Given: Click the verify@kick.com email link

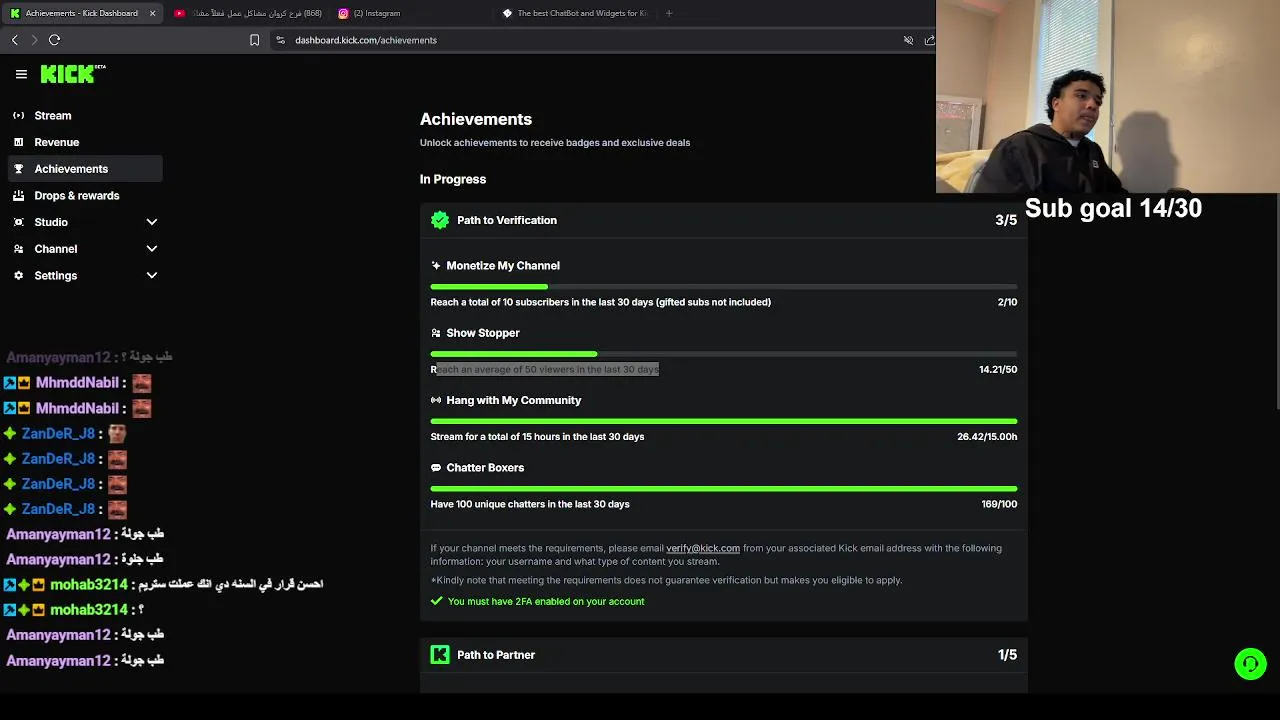Looking at the screenshot, I should pos(703,548).
